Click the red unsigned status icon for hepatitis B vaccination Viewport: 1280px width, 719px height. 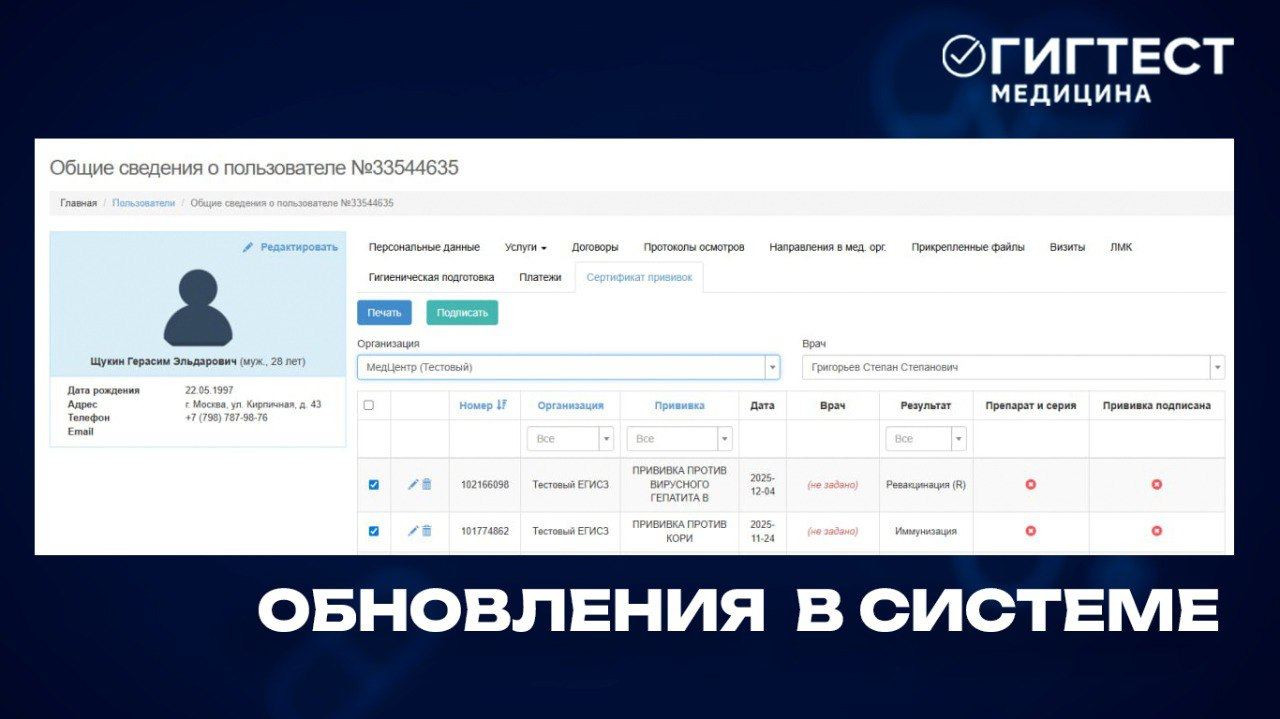pos(1156,484)
